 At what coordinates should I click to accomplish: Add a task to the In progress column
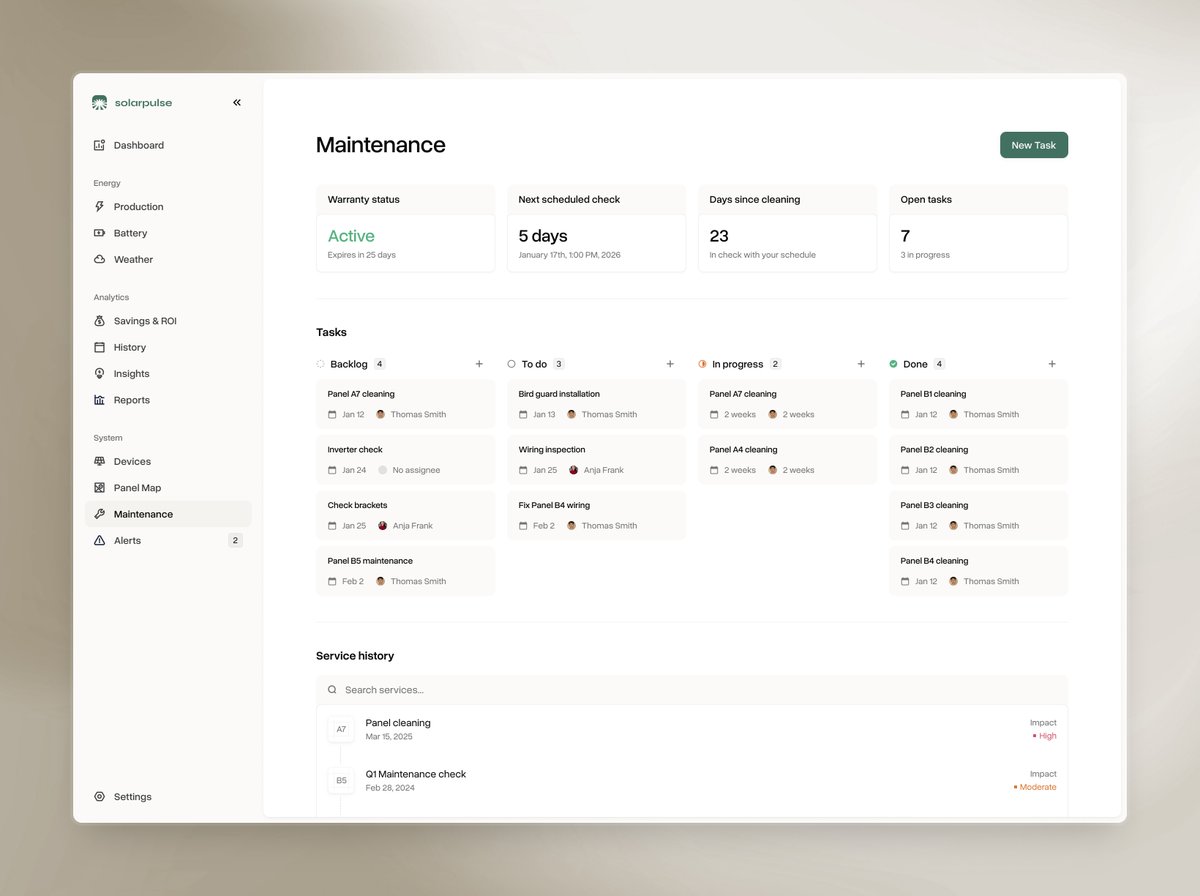point(861,364)
